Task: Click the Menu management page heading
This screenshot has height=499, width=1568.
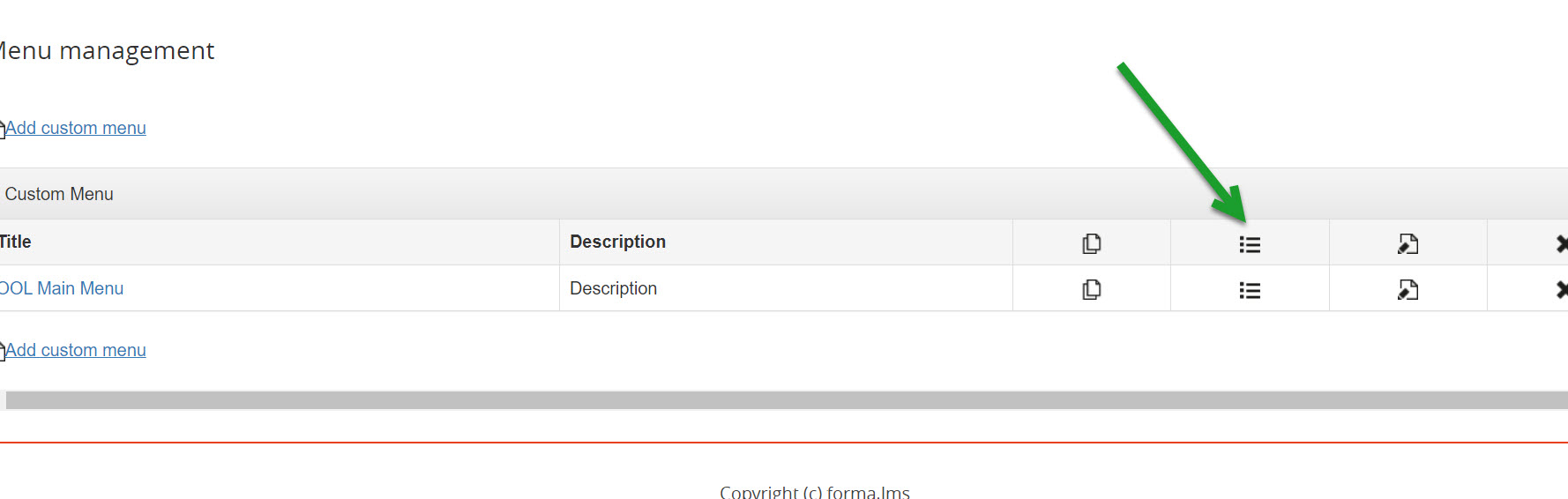Action: 107,51
